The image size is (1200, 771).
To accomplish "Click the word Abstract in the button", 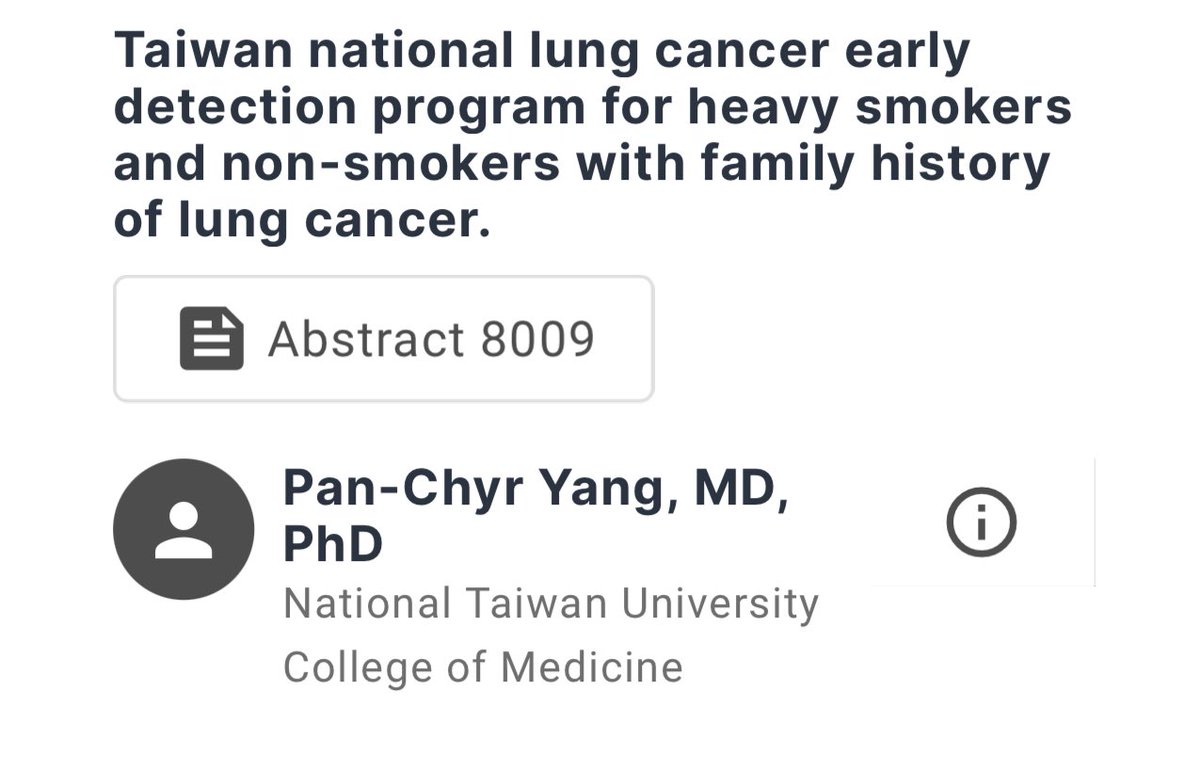I will click(366, 339).
